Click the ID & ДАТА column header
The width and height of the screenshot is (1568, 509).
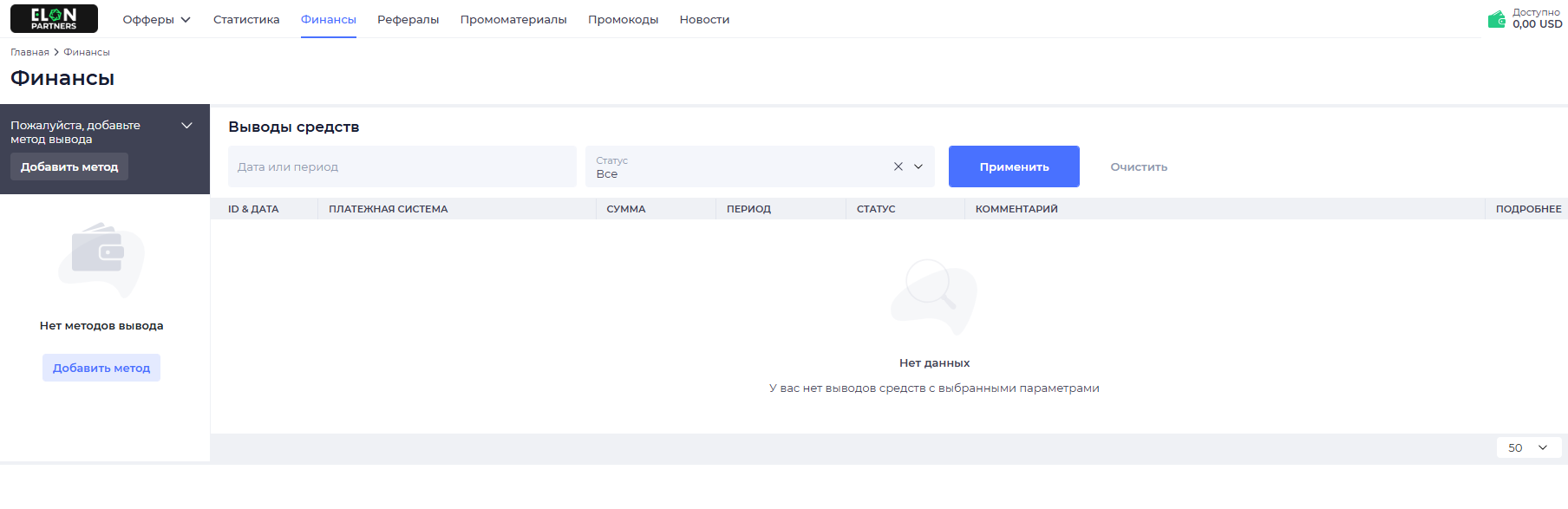[x=253, y=209]
